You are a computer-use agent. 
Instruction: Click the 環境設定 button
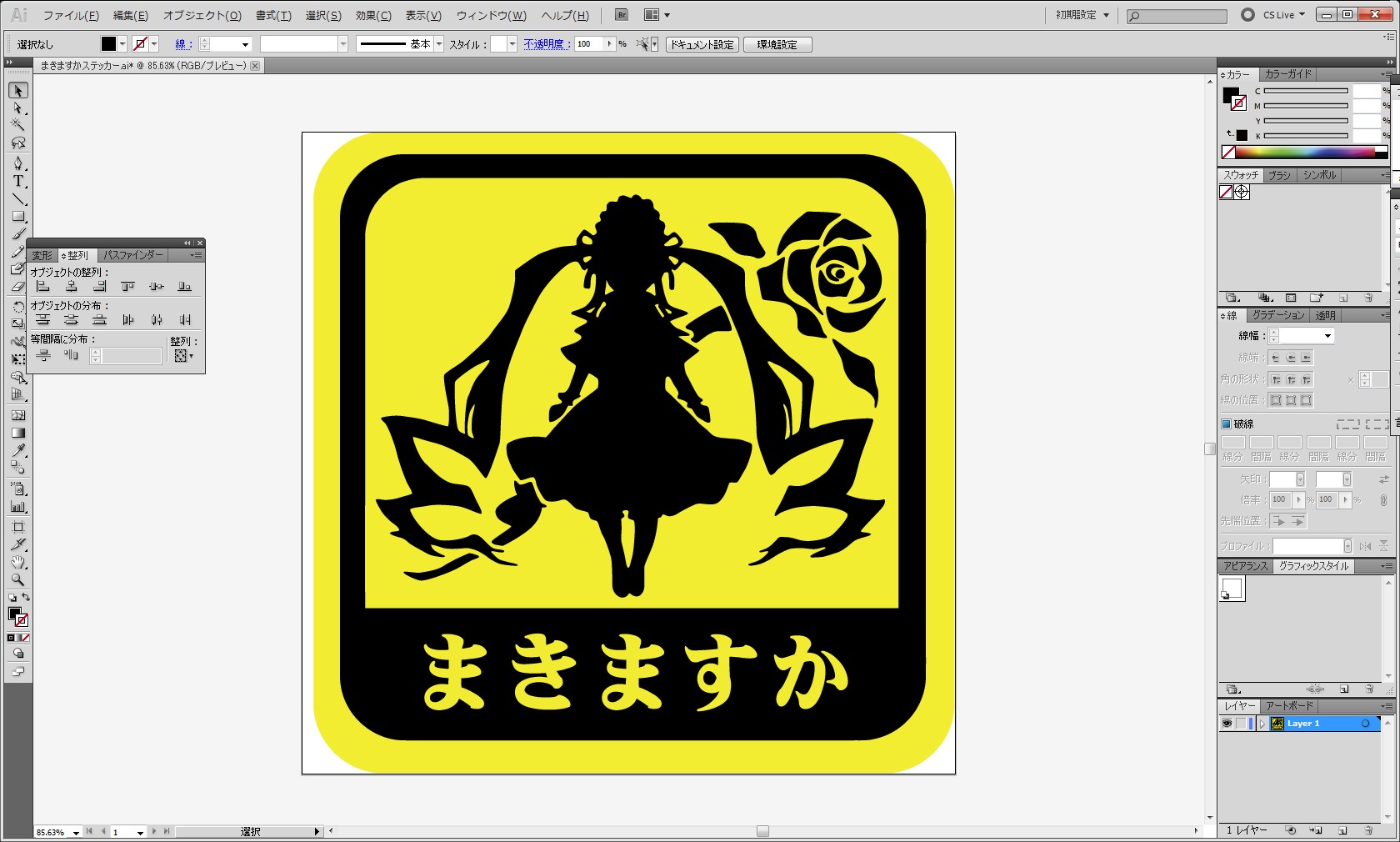(x=777, y=44)
